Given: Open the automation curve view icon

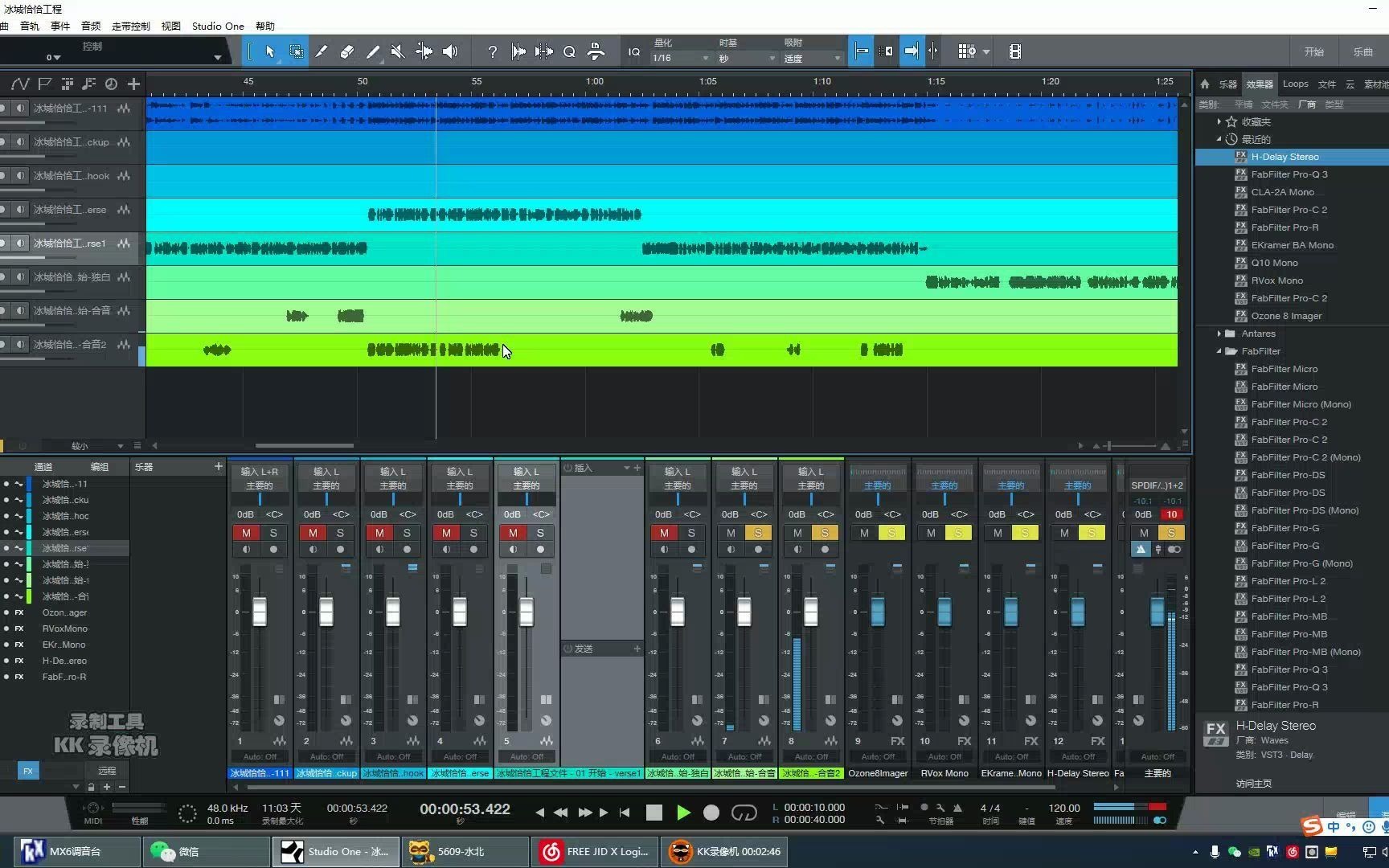Looking at the screenshot, I should tap(20, 84).
